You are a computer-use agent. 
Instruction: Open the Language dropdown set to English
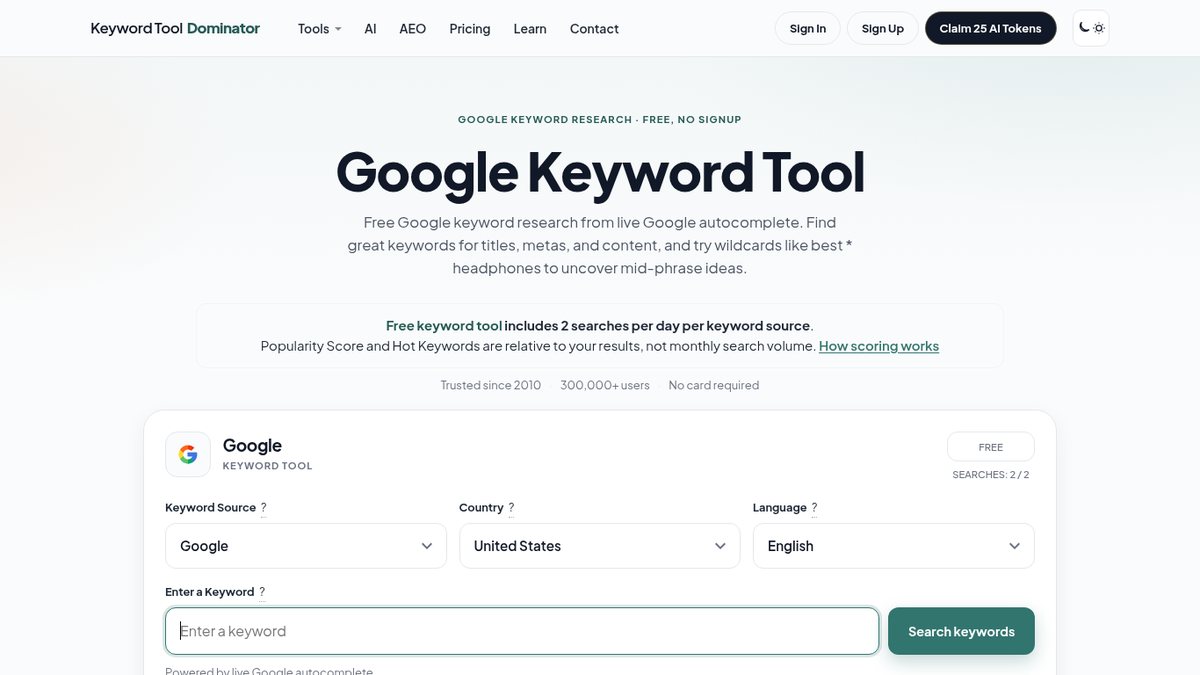894,546
